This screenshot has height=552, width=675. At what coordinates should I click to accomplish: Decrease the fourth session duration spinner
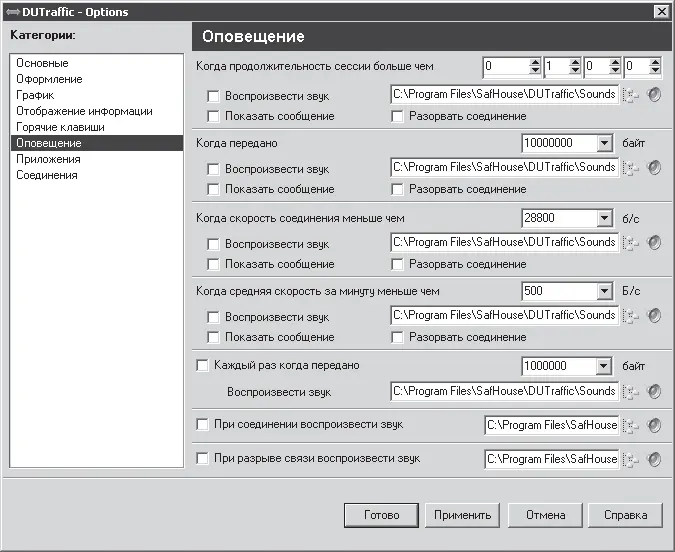pyautogui.click(x=655, y=71)
